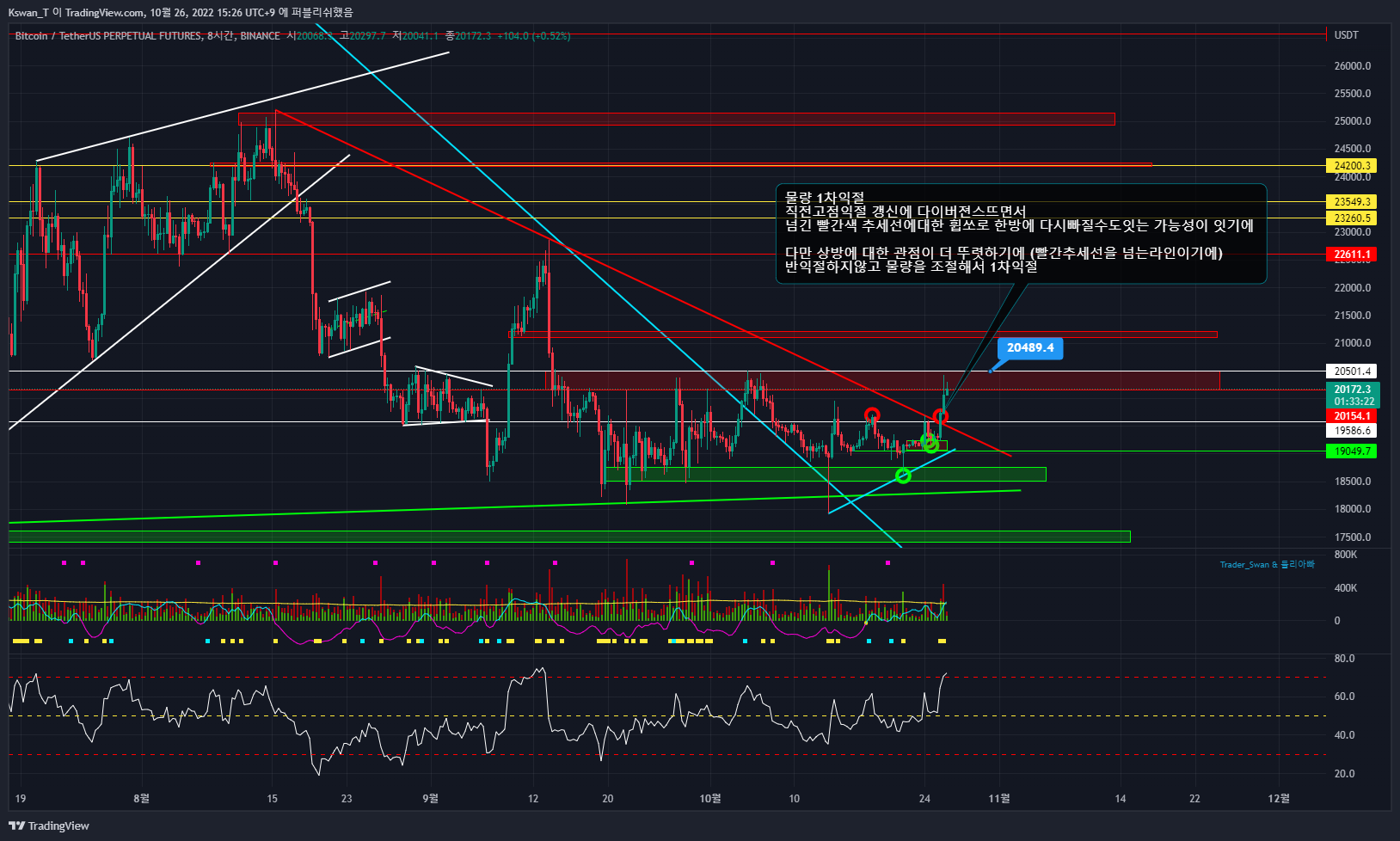
Task: Click the 25000.0 price axis tick
Action: [1353, 121]
